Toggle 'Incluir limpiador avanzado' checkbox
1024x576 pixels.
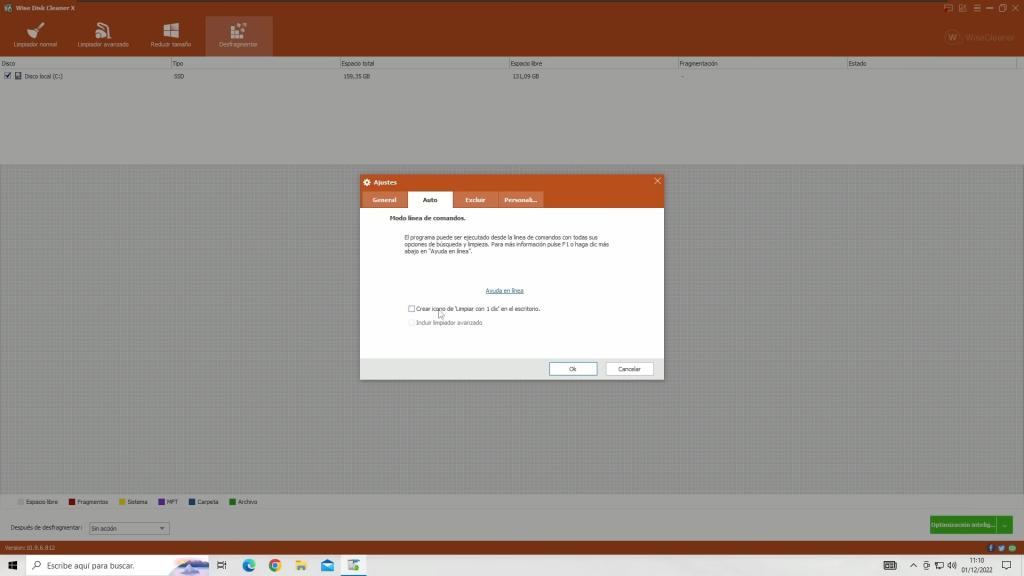coord(411,323)
